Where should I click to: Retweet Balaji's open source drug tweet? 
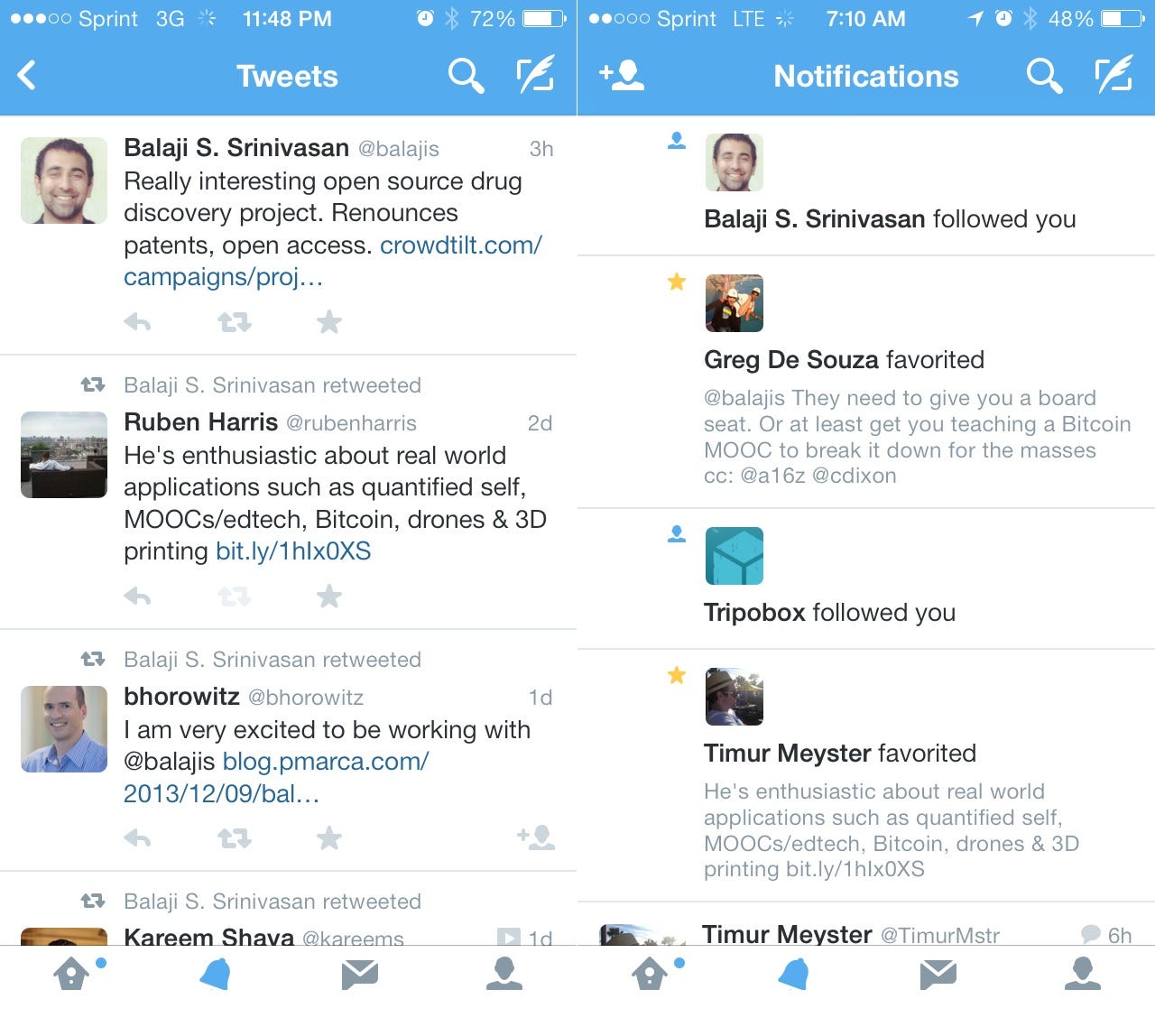(235, 321)
